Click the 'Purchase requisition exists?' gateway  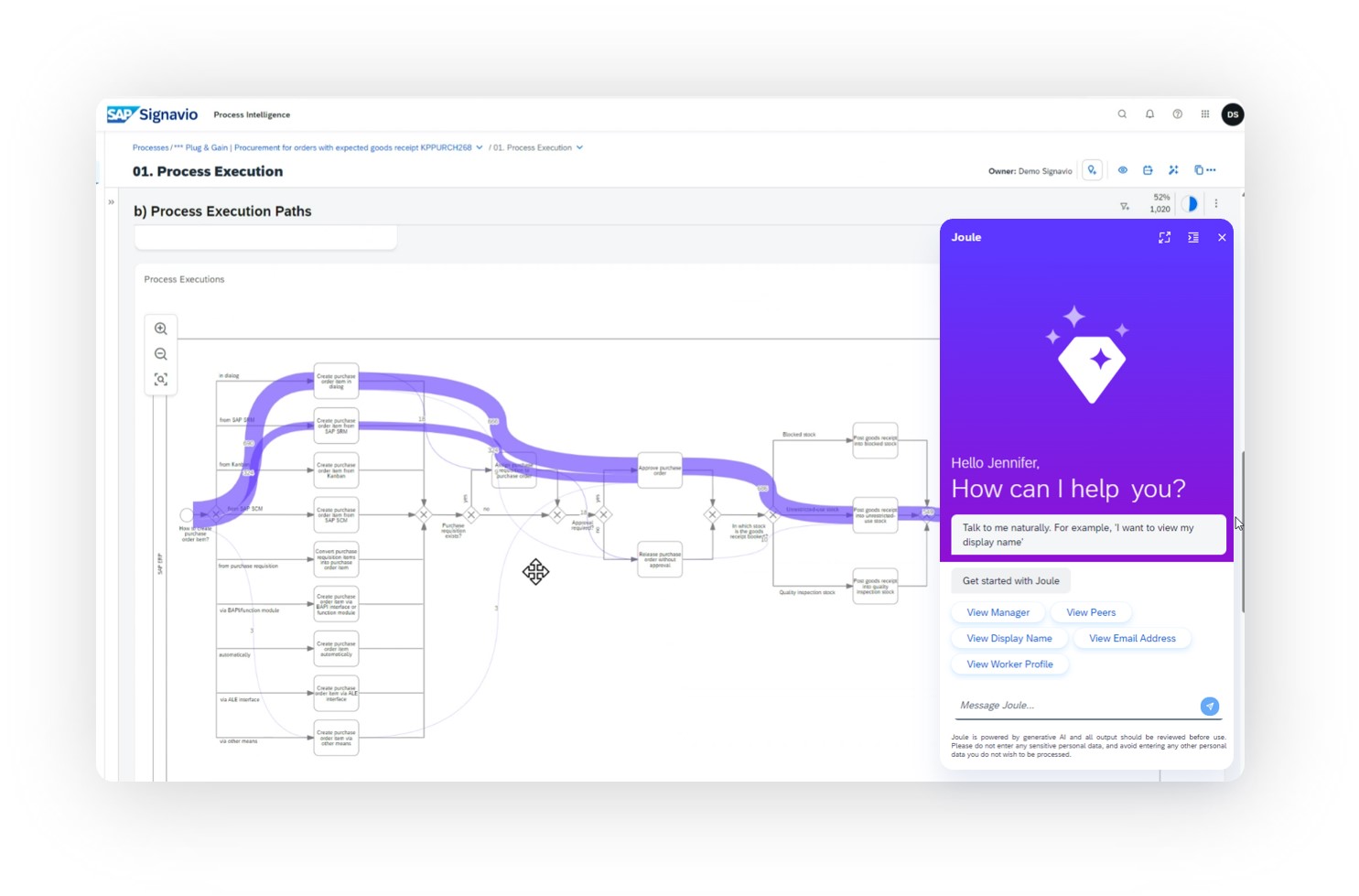(470, 515)
